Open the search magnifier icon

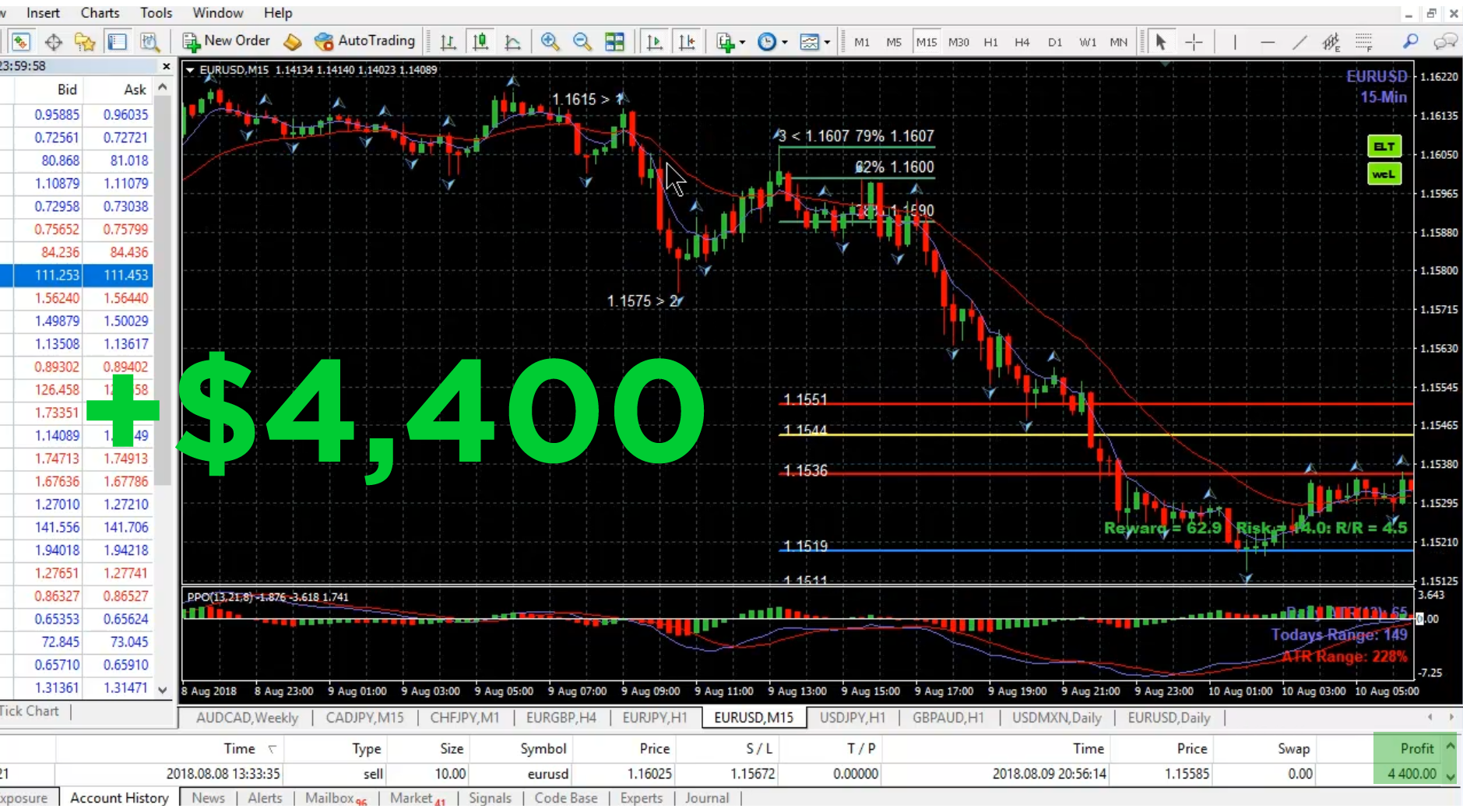[x=1410, y=41]
